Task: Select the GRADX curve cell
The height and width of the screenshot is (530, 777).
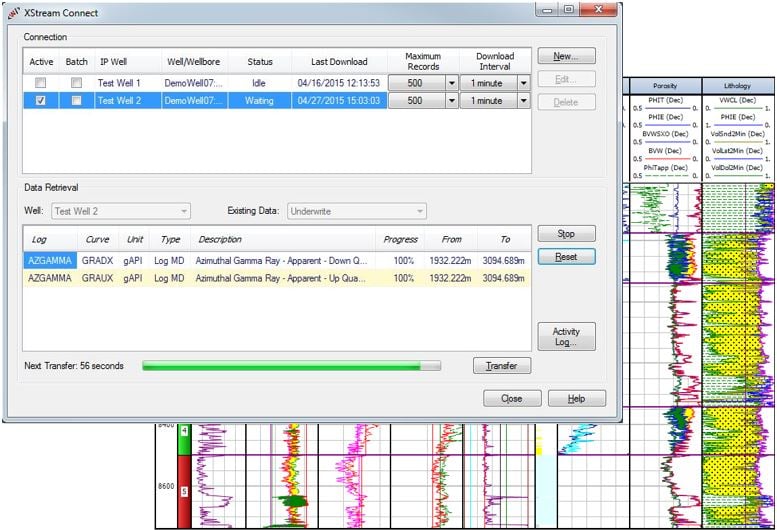Action: pos(98,261)
